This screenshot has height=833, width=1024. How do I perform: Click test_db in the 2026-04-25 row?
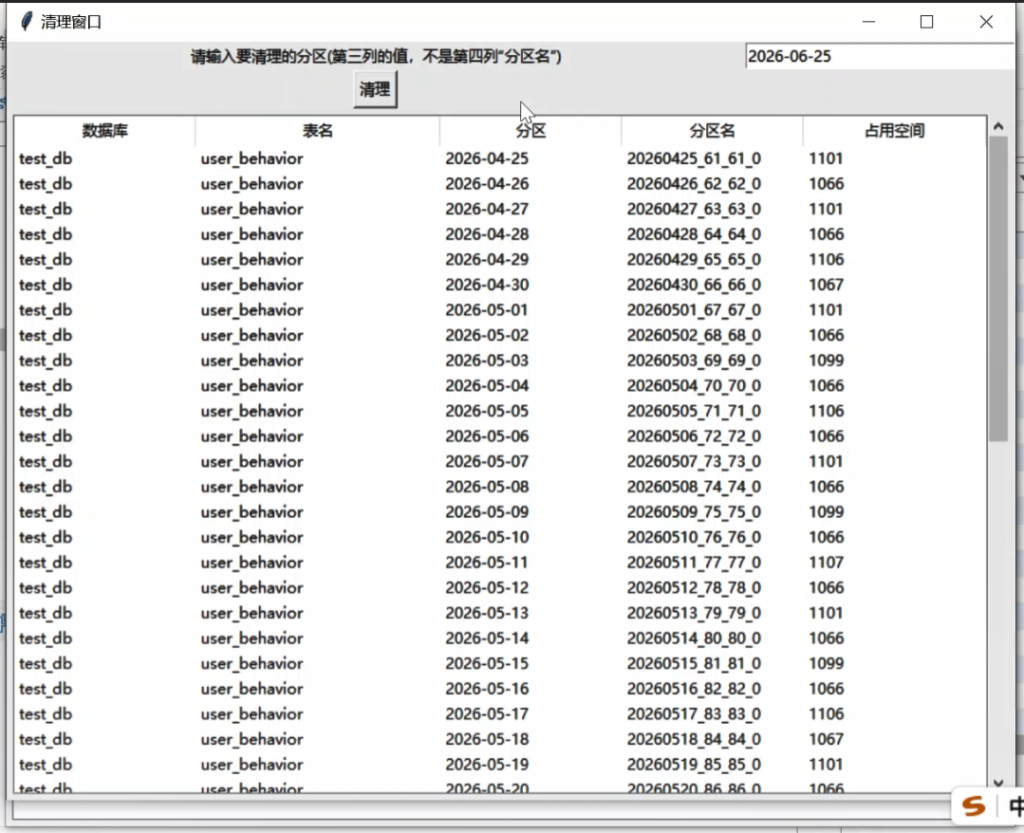pyautogui.click(x=45, y=159)
